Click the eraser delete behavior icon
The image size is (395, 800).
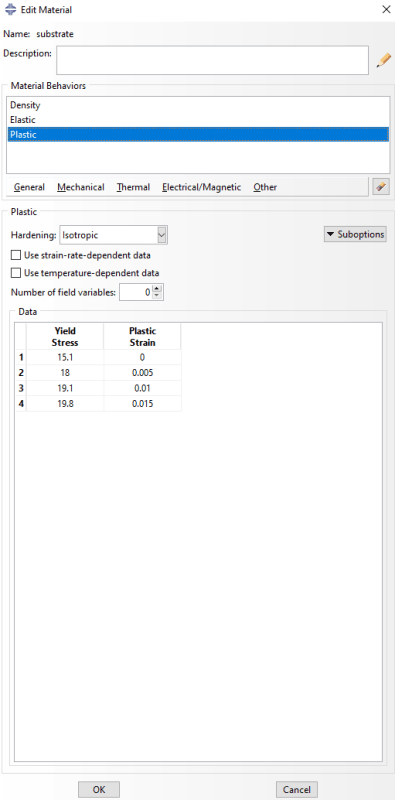381,187
